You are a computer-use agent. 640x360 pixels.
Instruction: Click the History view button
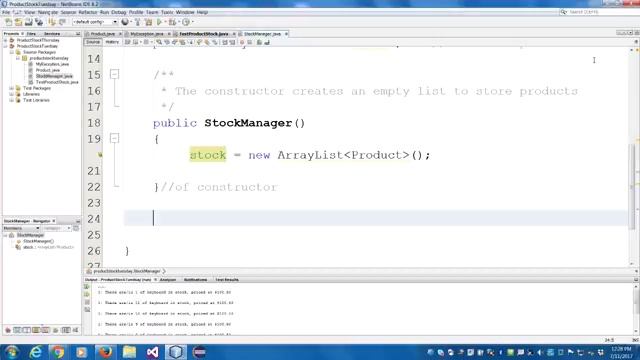click(112, 42)
